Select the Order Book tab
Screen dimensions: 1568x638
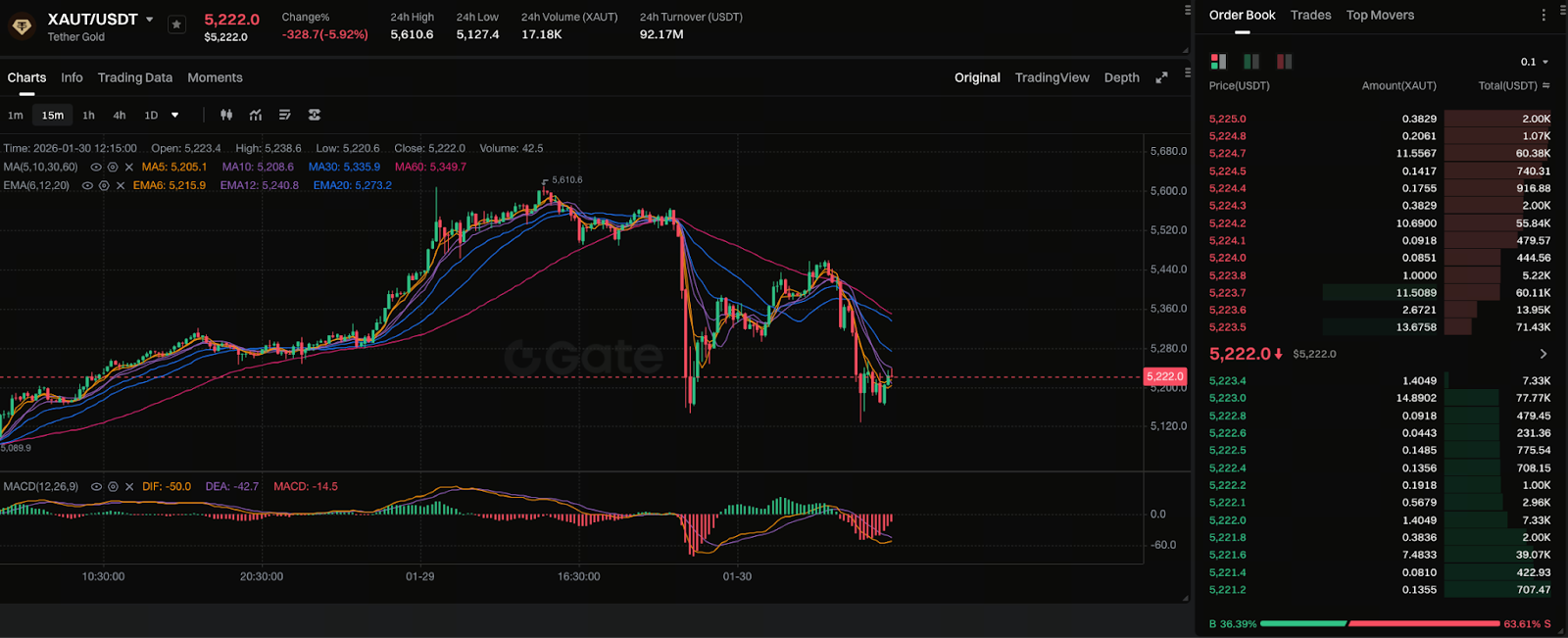tap(1242, 15)
